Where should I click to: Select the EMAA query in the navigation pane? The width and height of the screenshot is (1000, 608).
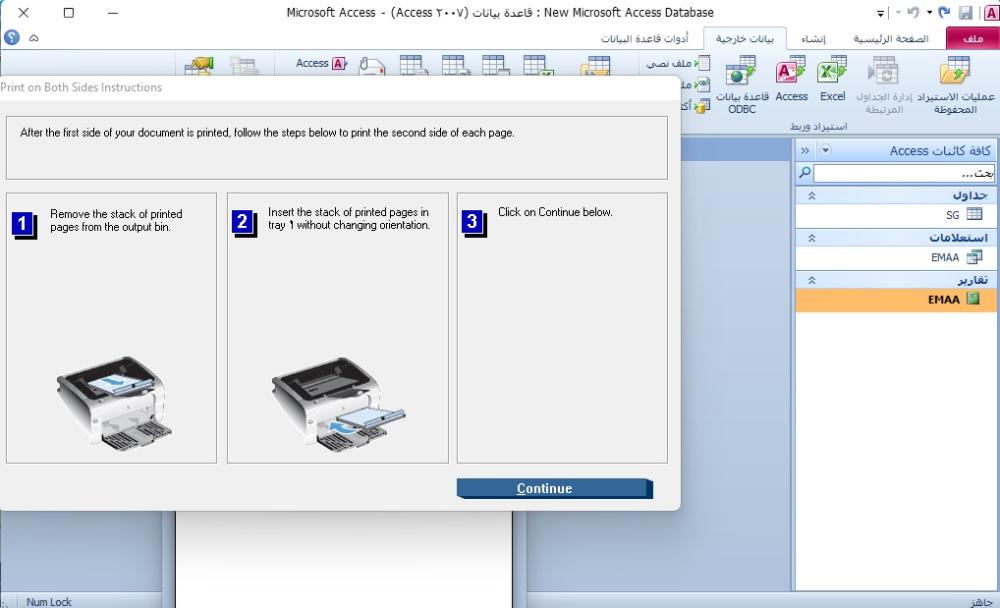895,257
